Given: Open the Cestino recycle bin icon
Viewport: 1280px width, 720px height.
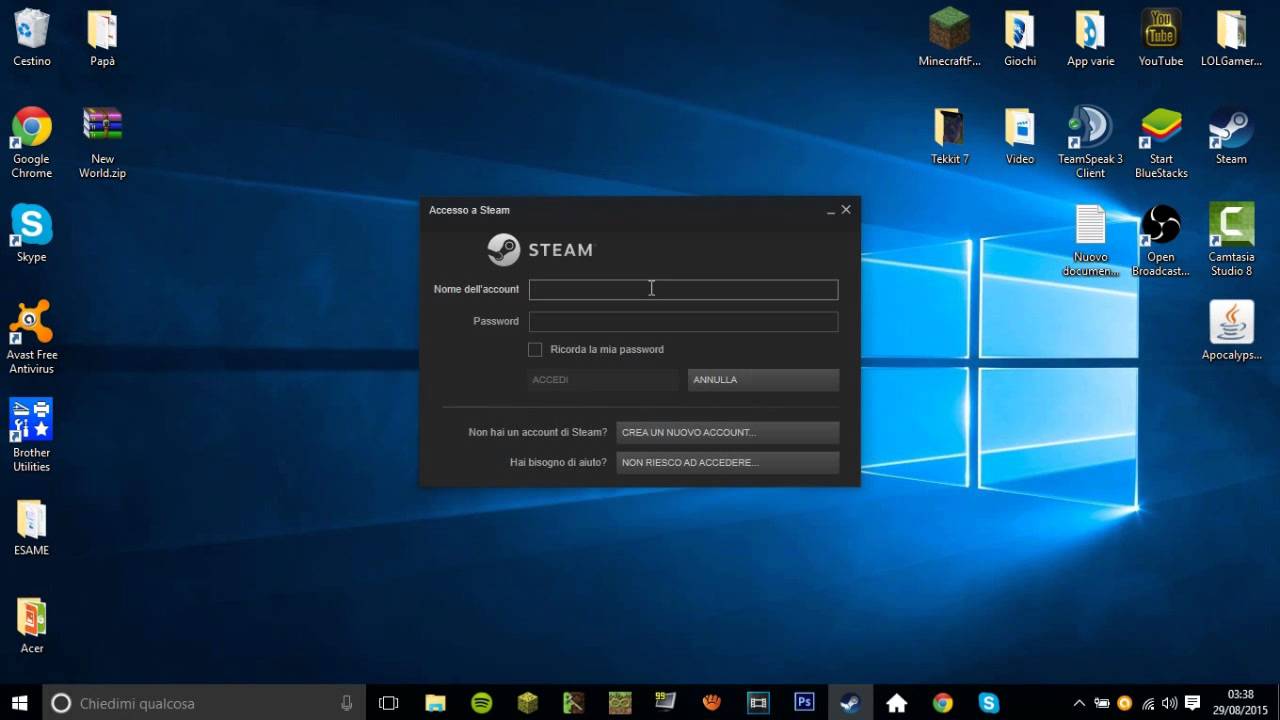Looking at the screenshot, I should click(32, 38).
